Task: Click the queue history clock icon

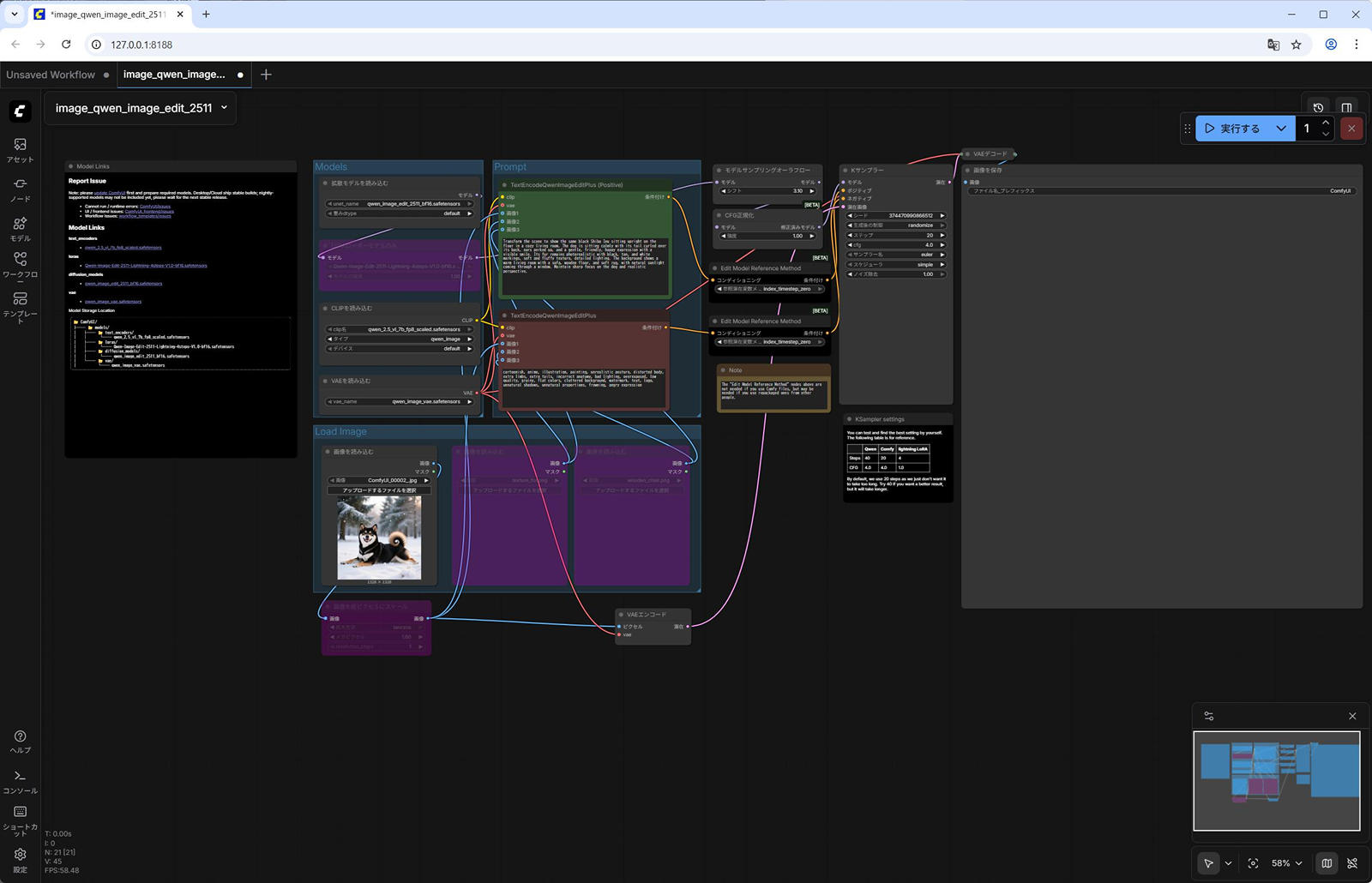Action: (x=1318, y=108)
